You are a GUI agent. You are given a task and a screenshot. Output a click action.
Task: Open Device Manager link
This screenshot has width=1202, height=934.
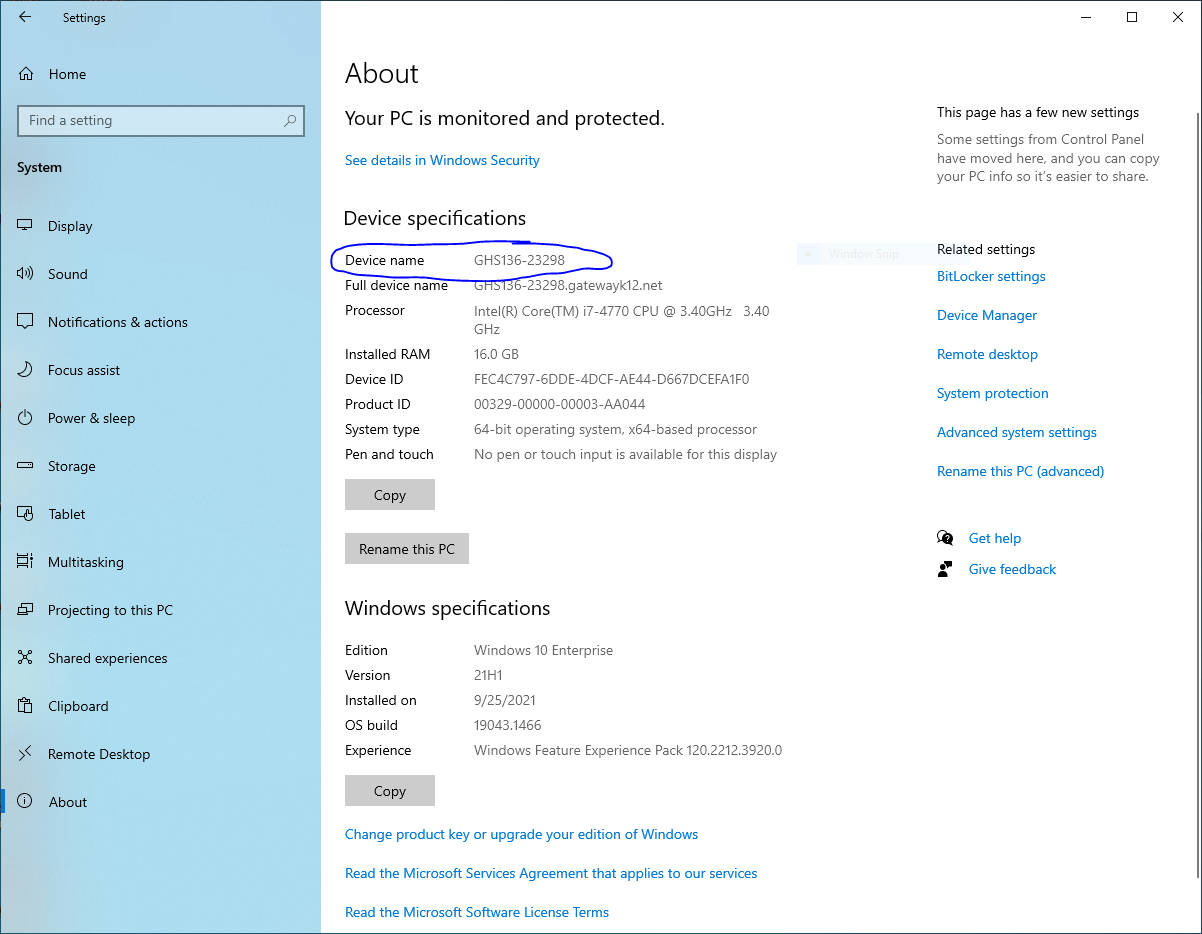tap(987, 315)
